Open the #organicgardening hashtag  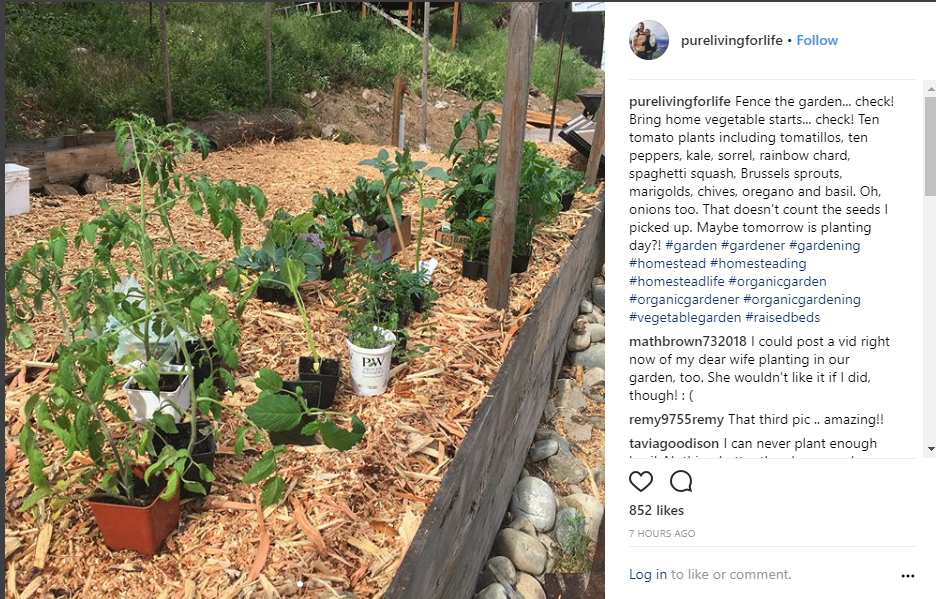pyautogui.click(x=802, y=299)
